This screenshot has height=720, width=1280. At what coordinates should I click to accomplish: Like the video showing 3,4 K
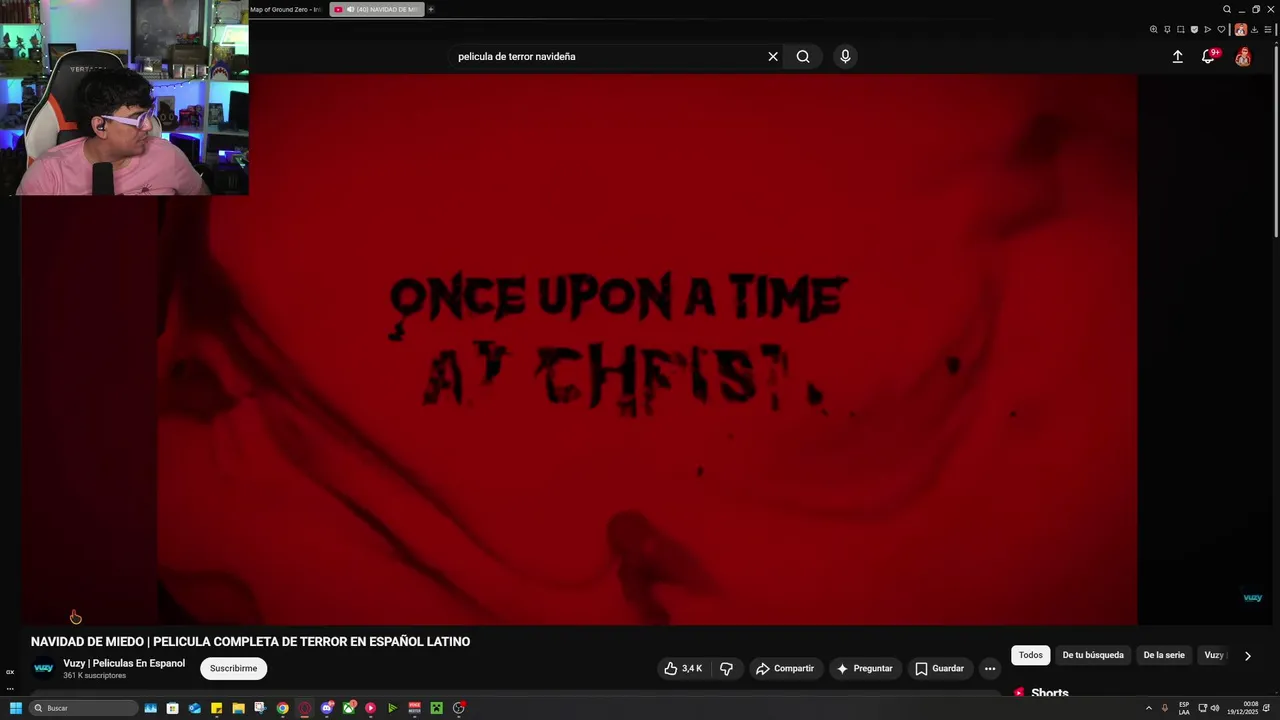click(683, 668)
